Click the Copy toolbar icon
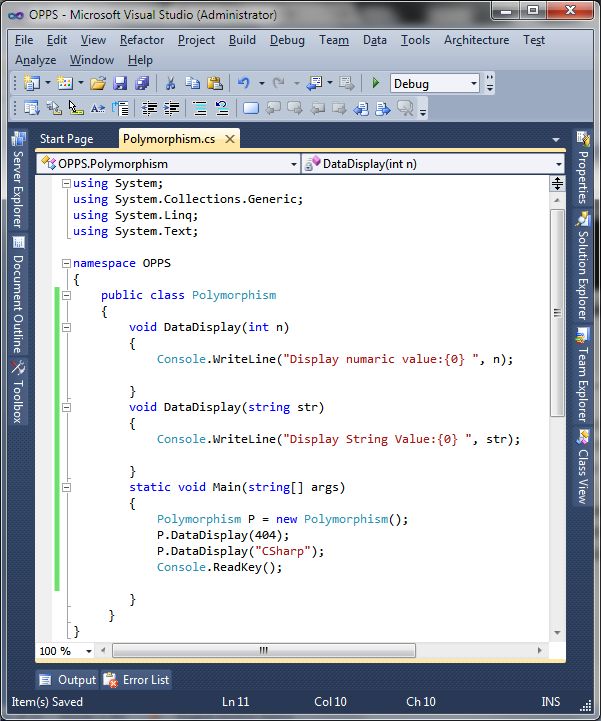The height and width of the screenshot is (721, 601). point(192,83)
